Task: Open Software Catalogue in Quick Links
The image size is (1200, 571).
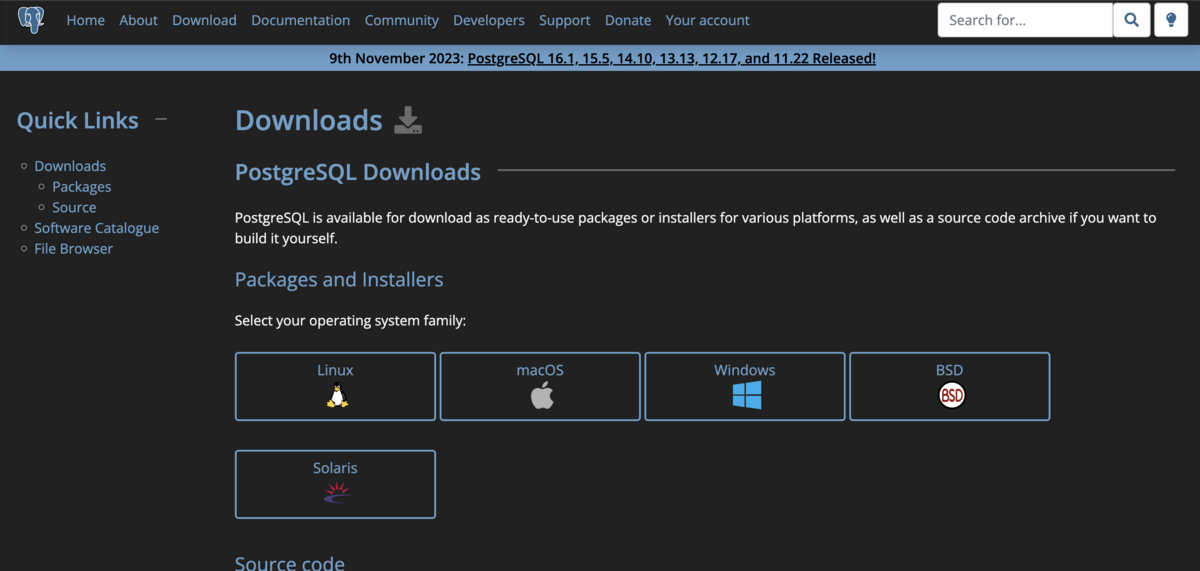Action: tap(97, 228)
